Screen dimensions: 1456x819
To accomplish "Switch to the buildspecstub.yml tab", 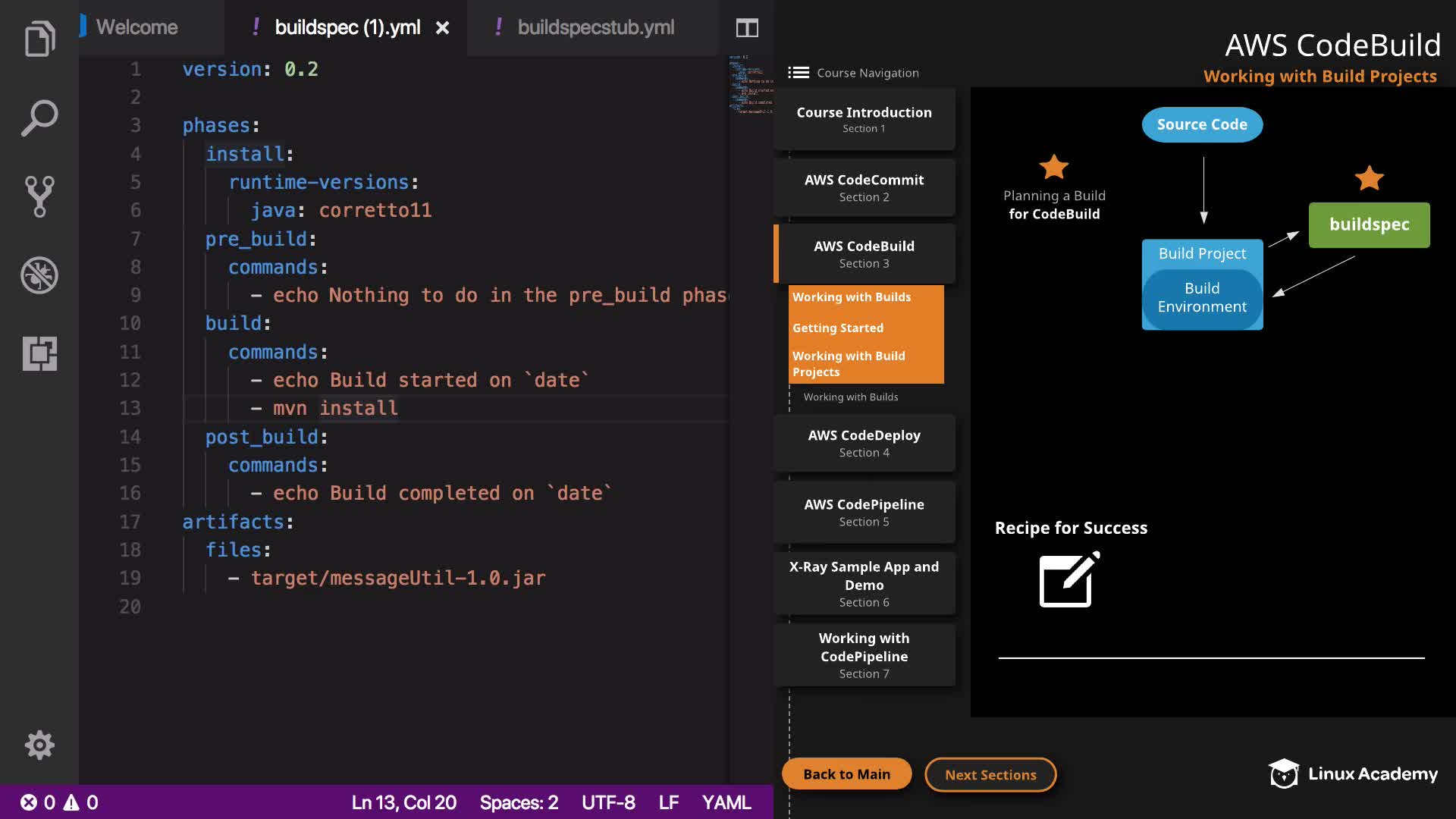I will tap(595, 28).
